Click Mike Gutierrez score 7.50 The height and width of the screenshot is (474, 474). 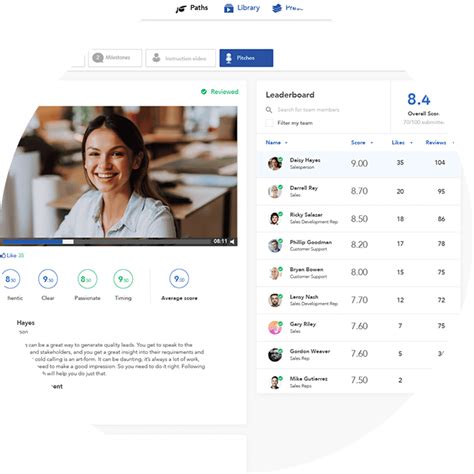[x=359, y=380]
